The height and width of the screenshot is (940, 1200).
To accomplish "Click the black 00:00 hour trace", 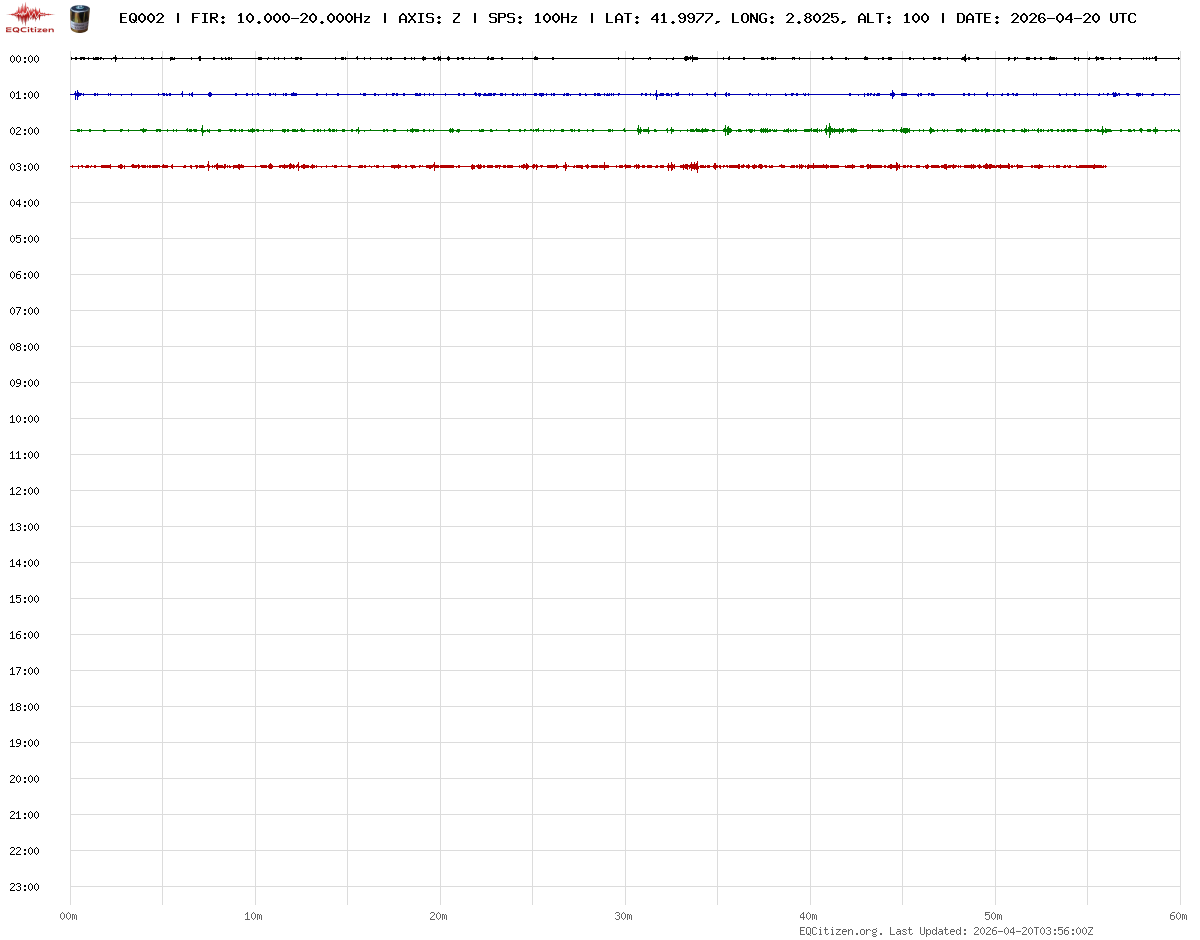I will (x=600, y=59).
